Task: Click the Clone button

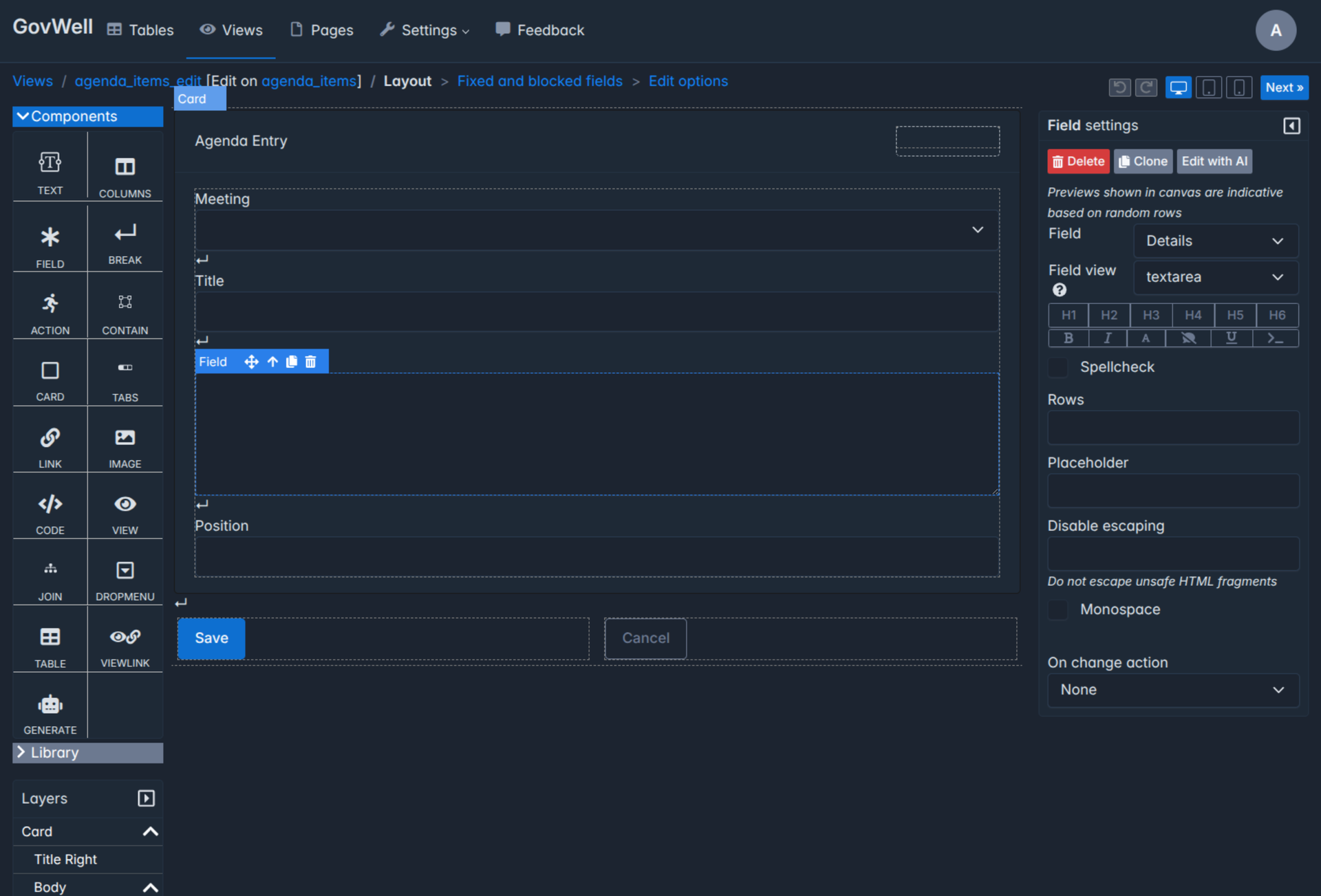Action: 1143,162
